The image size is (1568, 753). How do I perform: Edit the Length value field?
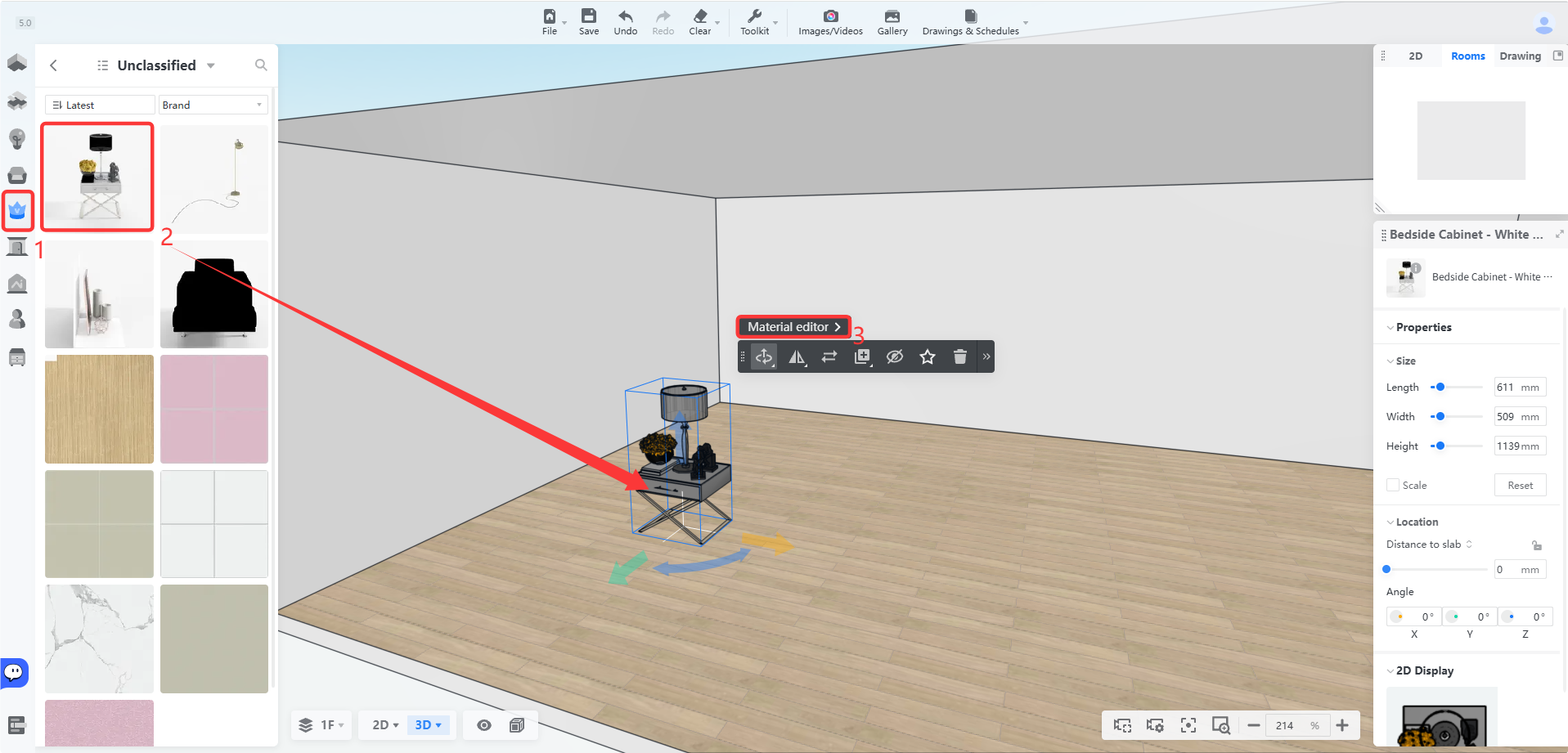coord(1520,387)
